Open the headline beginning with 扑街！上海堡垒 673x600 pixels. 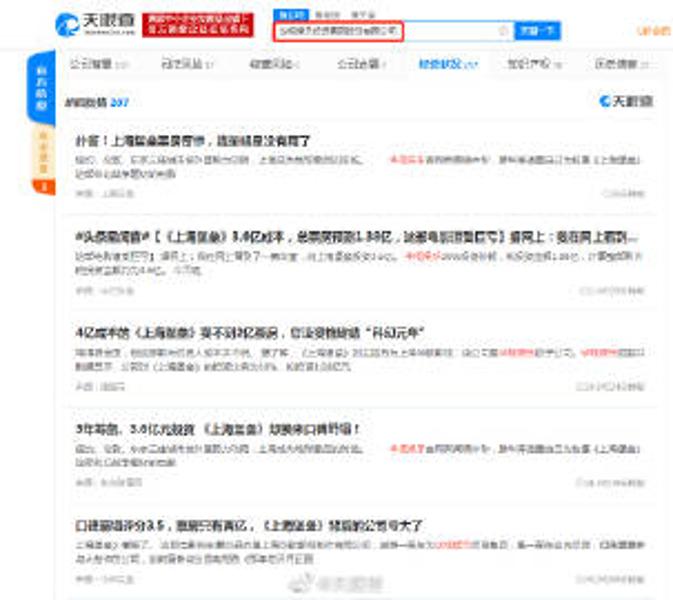pos(208,141)
